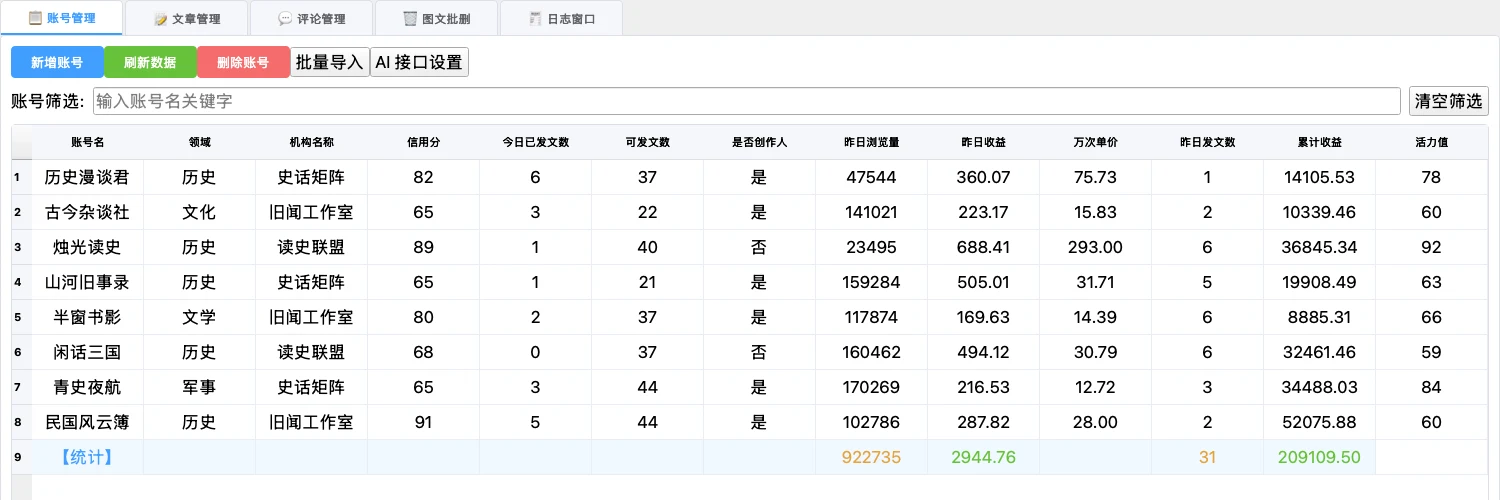Open the 文章管理 tab
This screenshot has width=1500, height=500.
(x=187, y=18)
